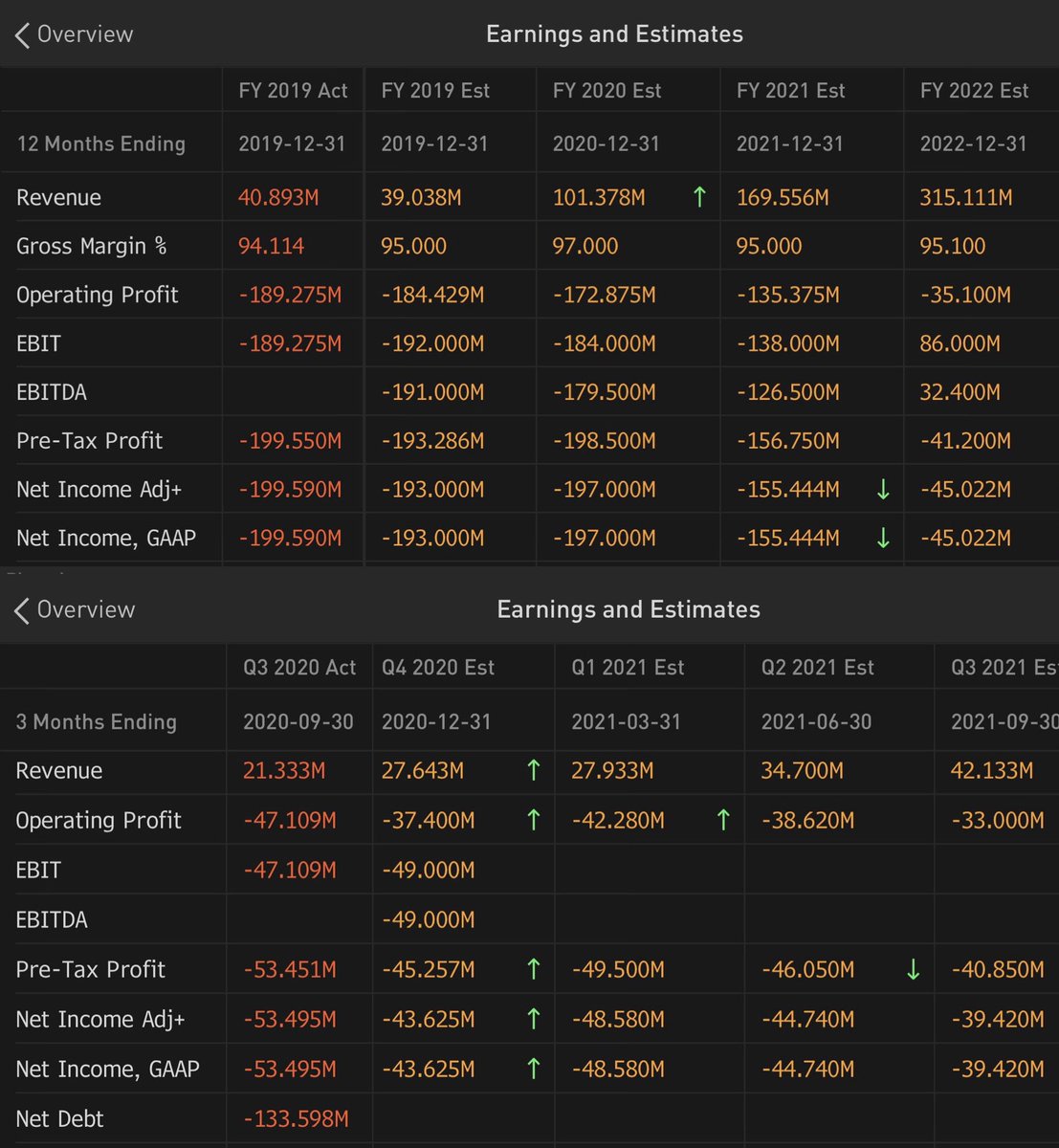Select the Q4 2020 Est column header
The height and width of the screenshot is (1148, 1059).
point(438,668)
